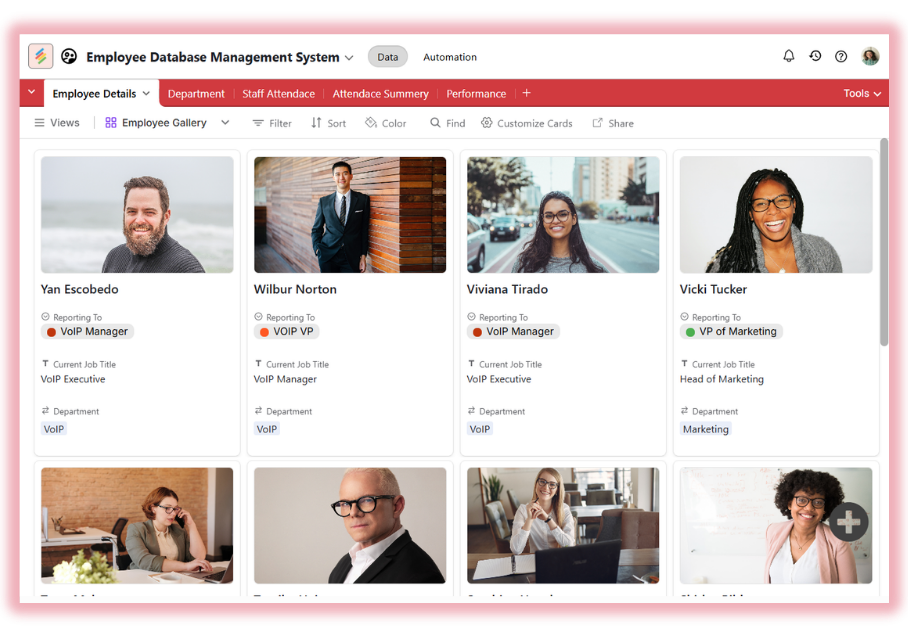908x637 pixels.
Task: Switch to the Department tab
Action: click(x=196, y=94)
